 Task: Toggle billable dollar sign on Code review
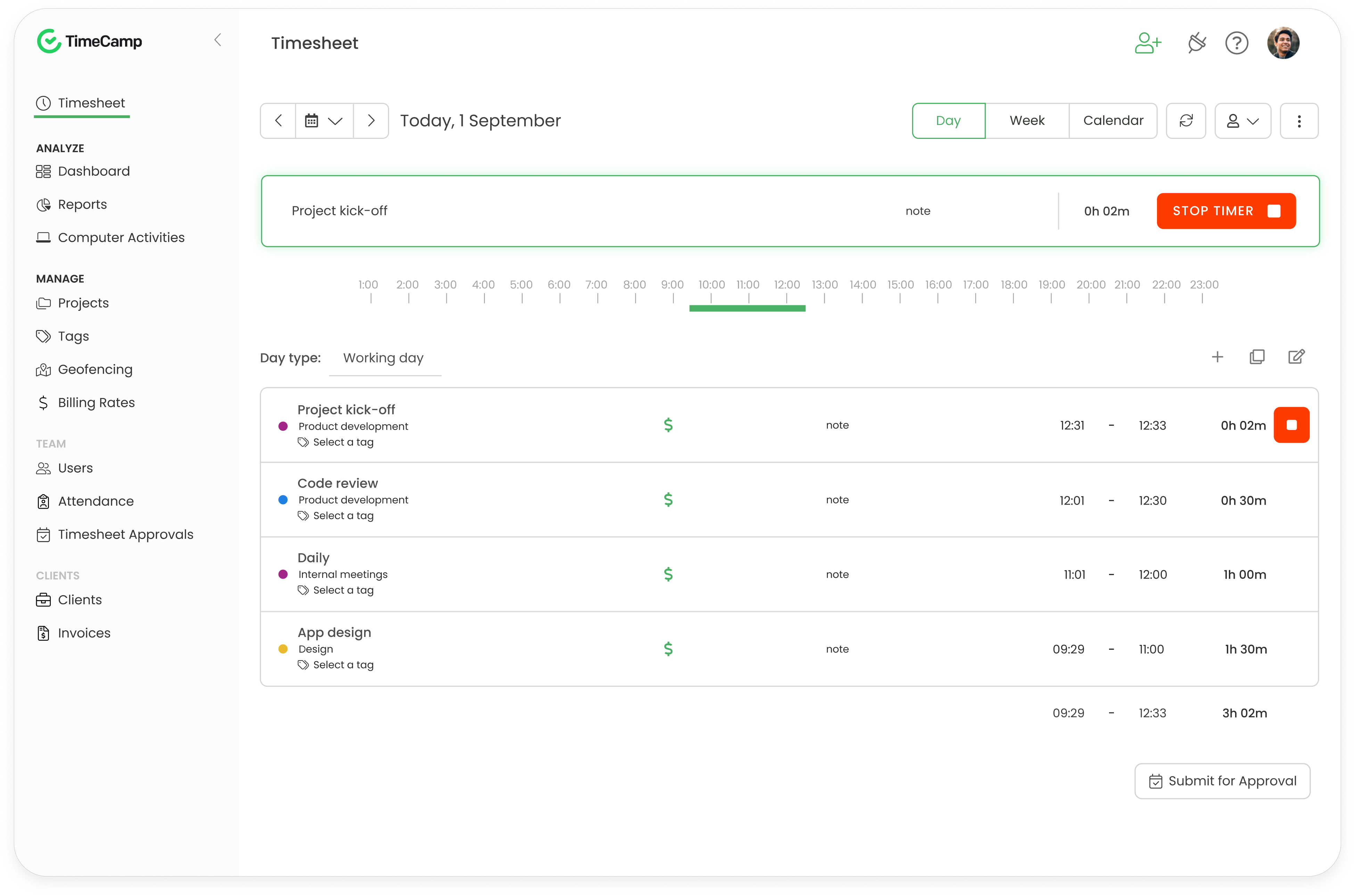pyautogui.click(x=668, y=500)
